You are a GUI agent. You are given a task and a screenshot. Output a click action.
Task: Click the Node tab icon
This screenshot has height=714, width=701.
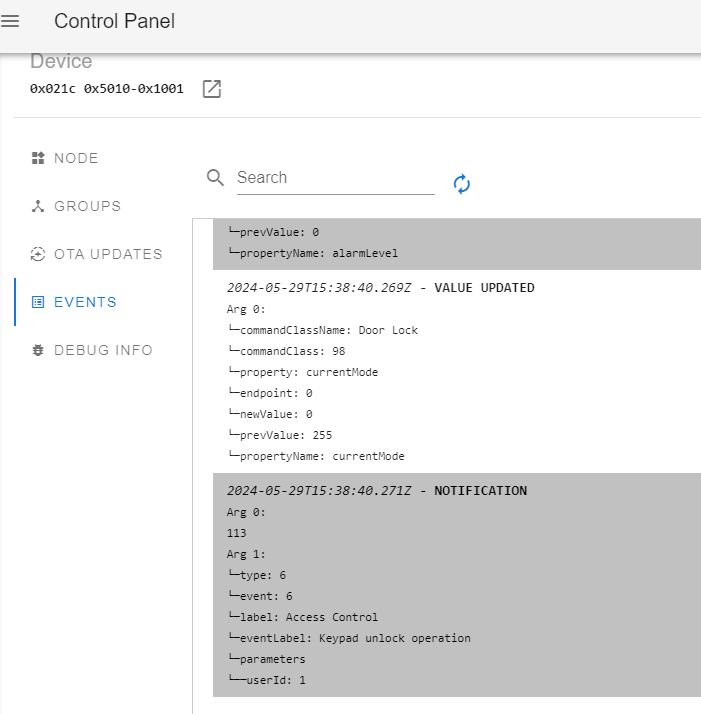(x=38, y=158)
